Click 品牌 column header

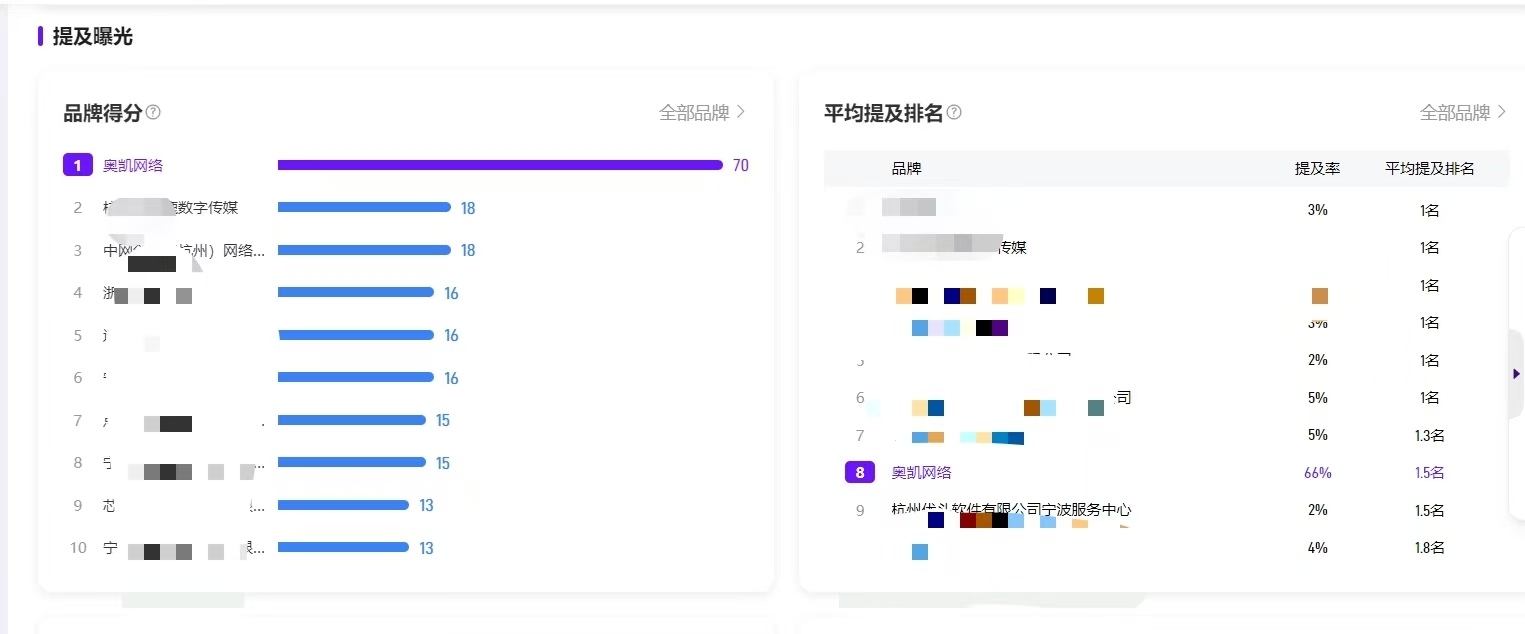tap(907, 168)
